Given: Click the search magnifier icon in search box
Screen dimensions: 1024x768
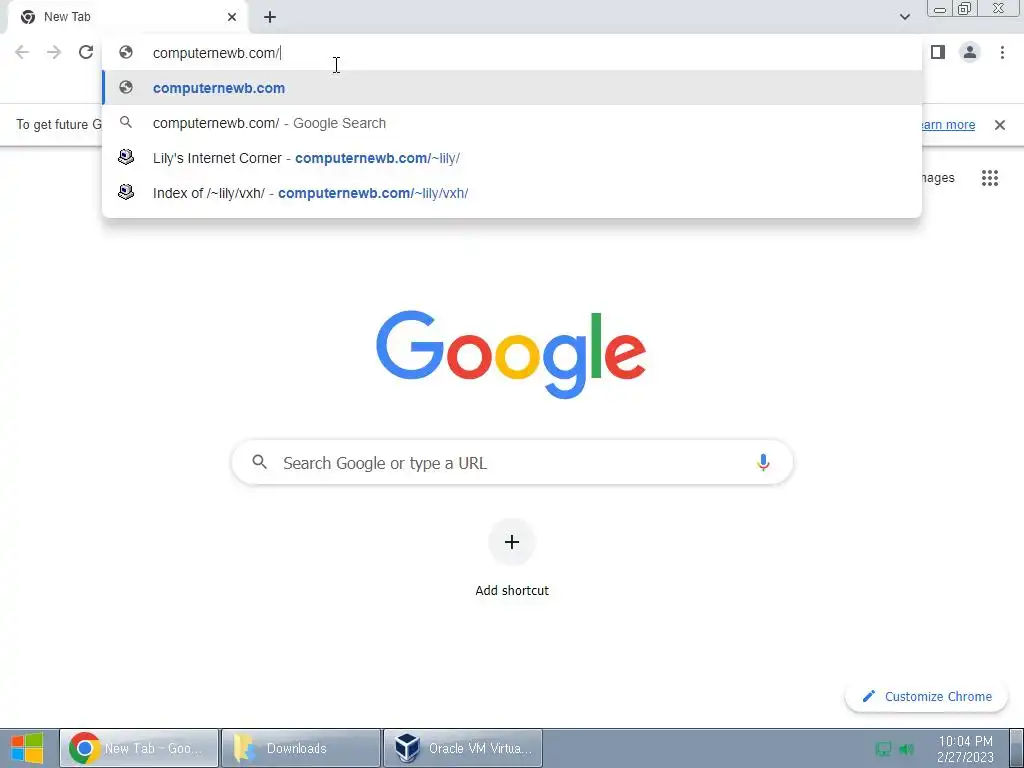Looking at the screenshot, I should (x=260, y=462).
